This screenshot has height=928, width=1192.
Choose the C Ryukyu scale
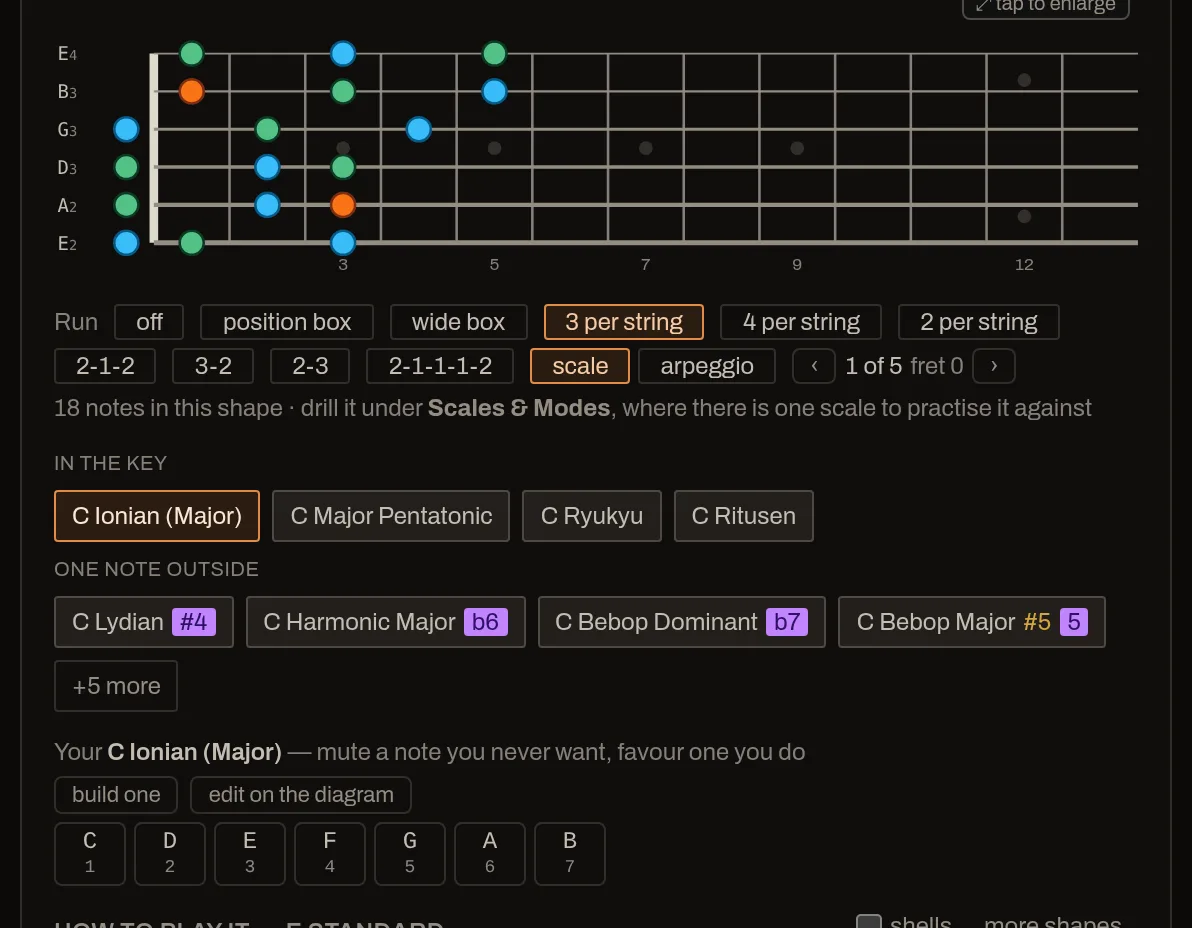pyautogui.click(x=591, y=516)
